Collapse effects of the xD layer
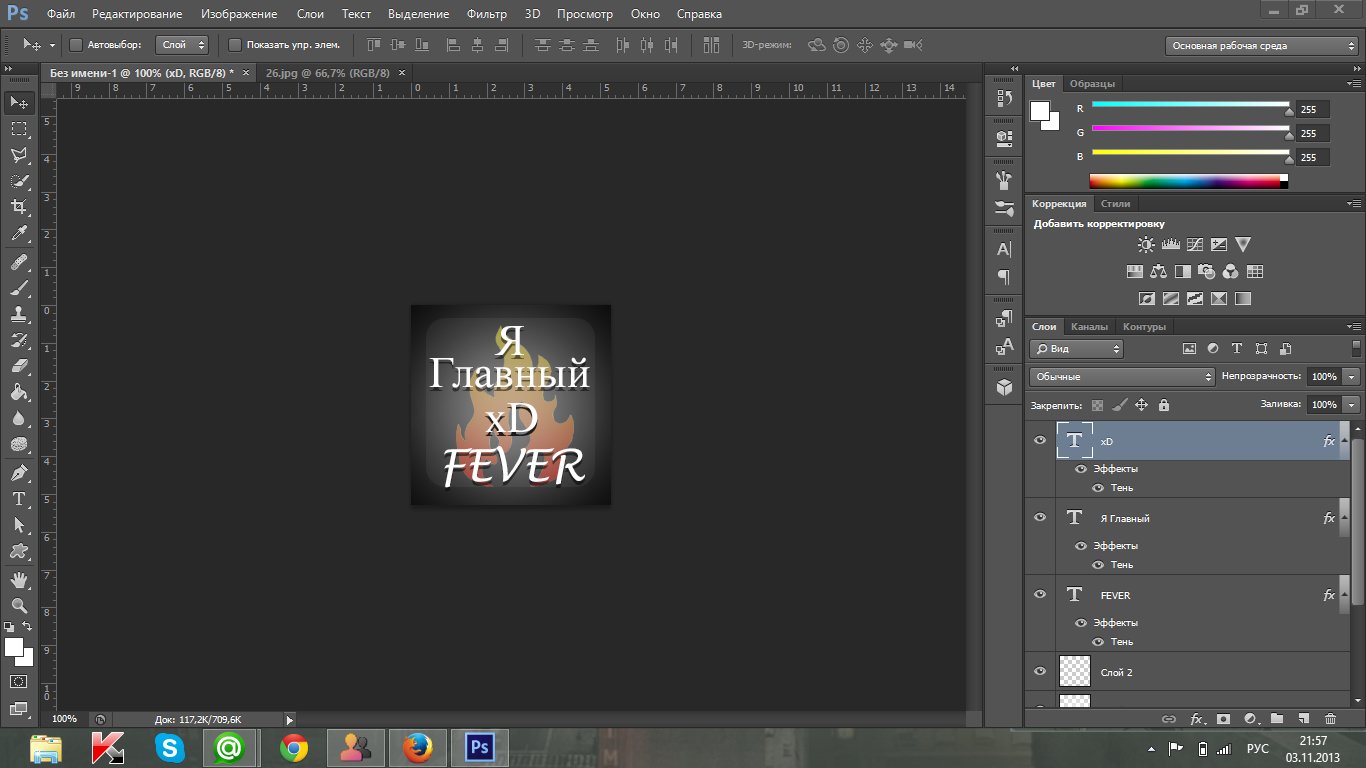 point(1343,440)
